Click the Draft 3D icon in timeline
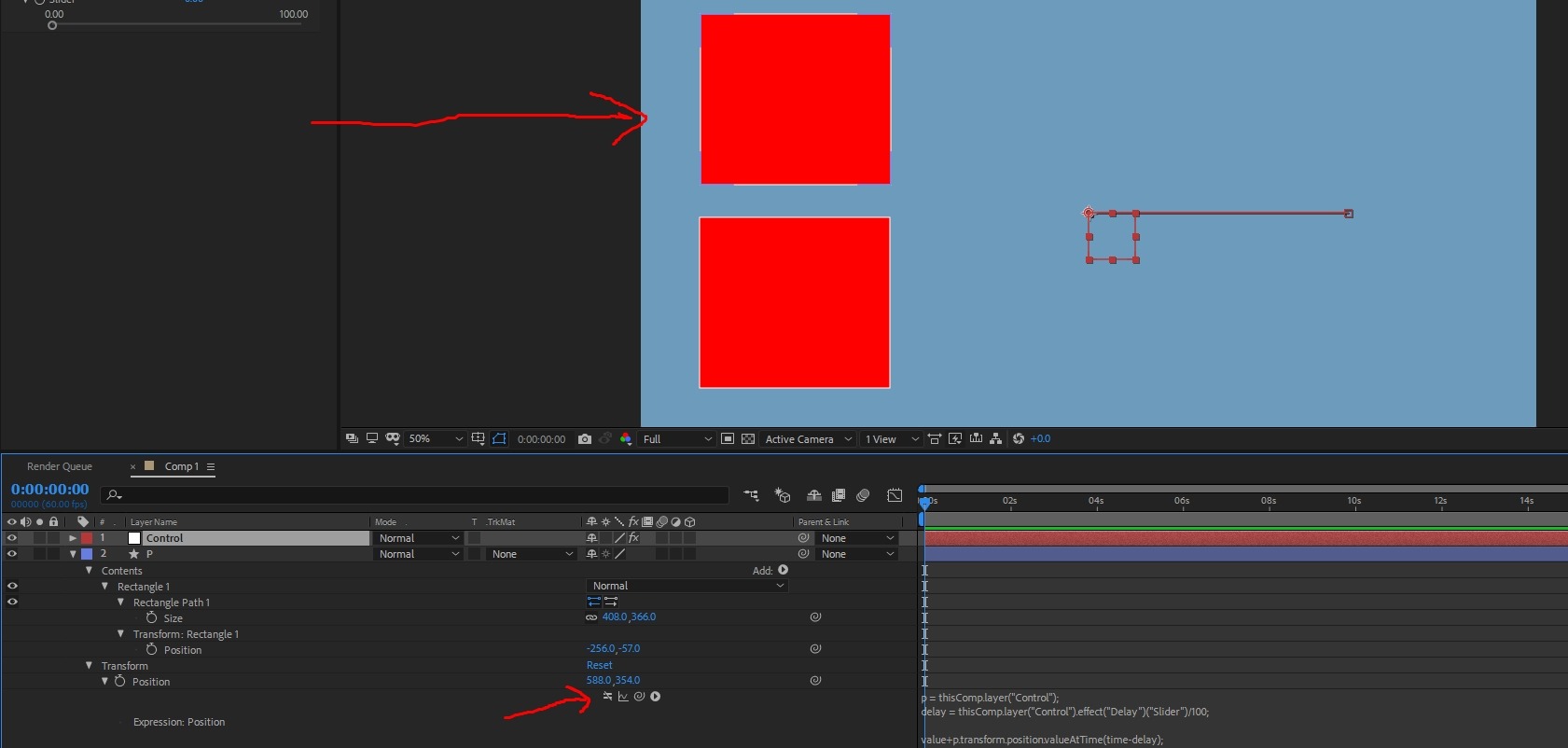This screenshot has width=1568, height=748. [x=783, y=495]
